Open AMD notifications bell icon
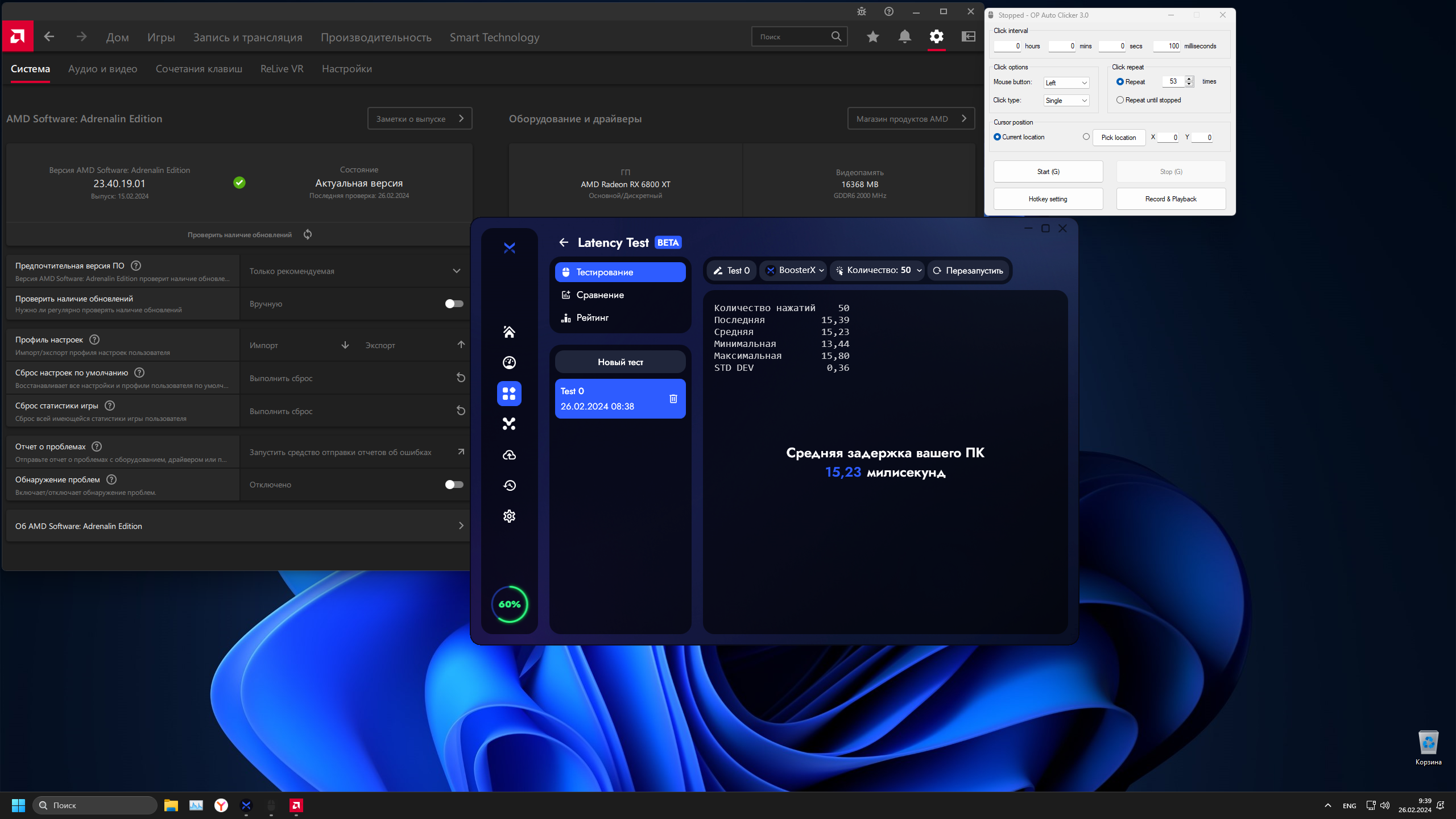This screenshot has width=1456, height=819. (x=904, y=37)
